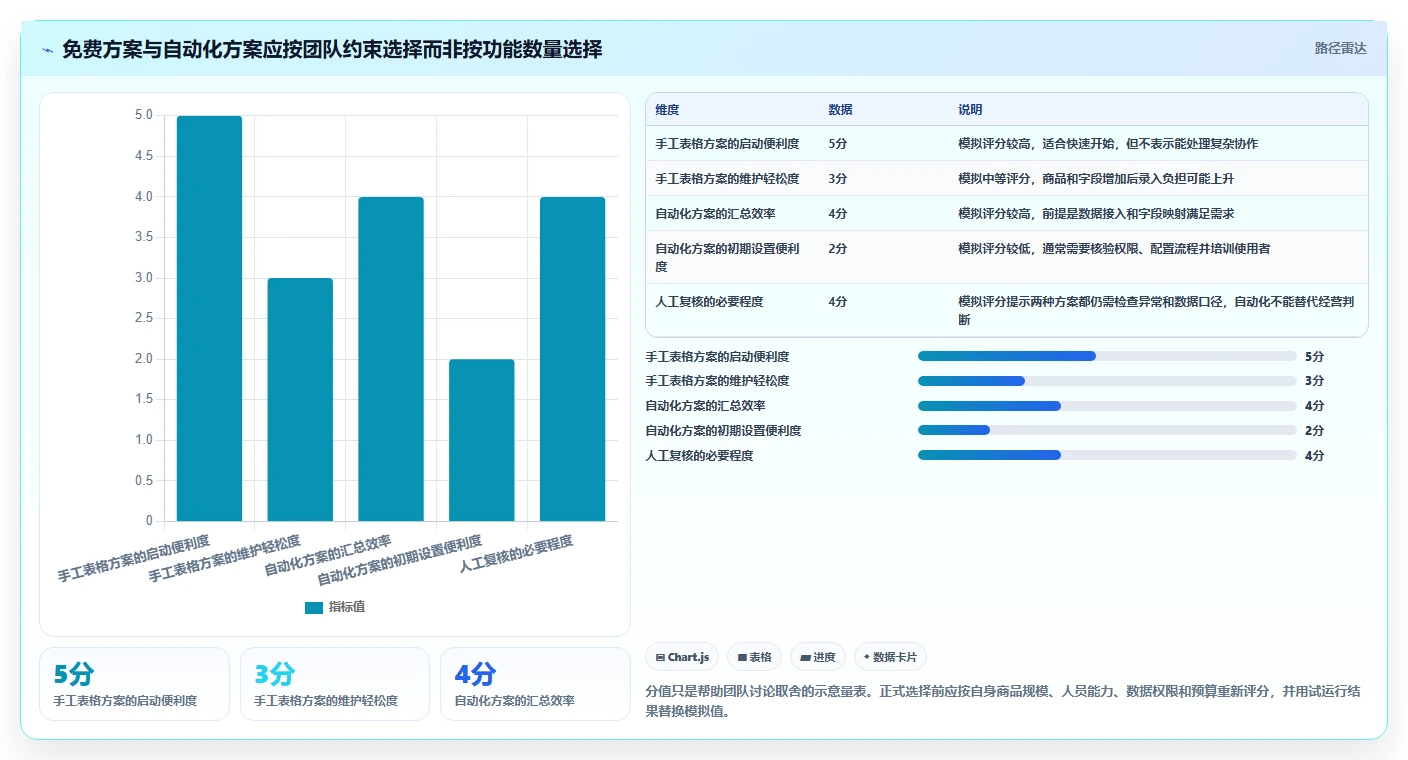
Task: Click the 2.5 y-axis tick label
Action: click(144, 318)
